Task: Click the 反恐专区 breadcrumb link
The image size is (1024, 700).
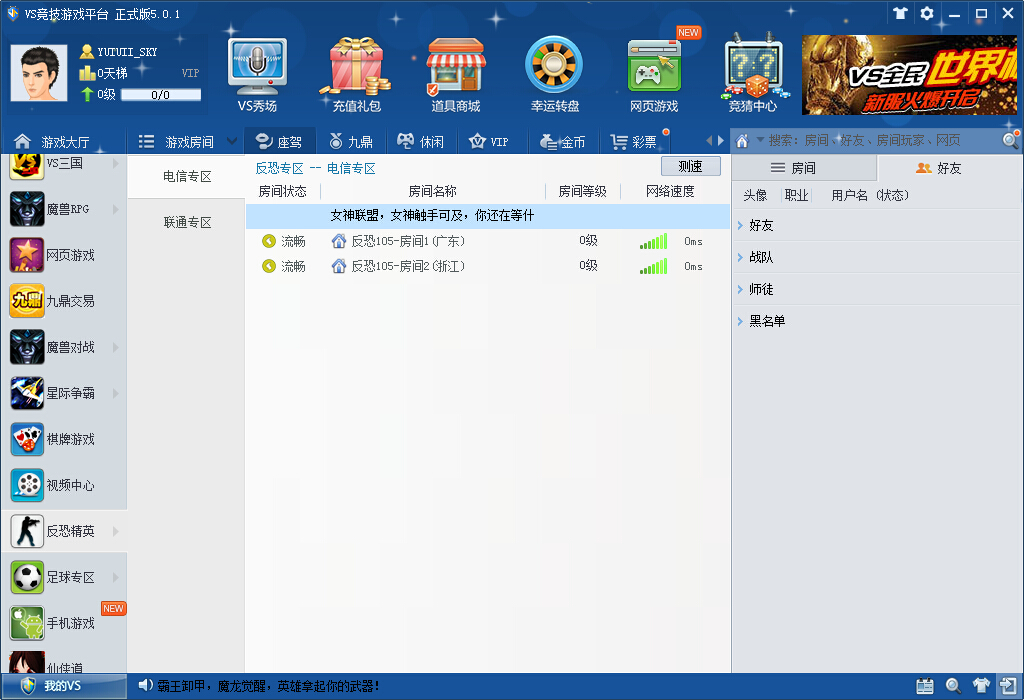Action: (x=277, y=167)
